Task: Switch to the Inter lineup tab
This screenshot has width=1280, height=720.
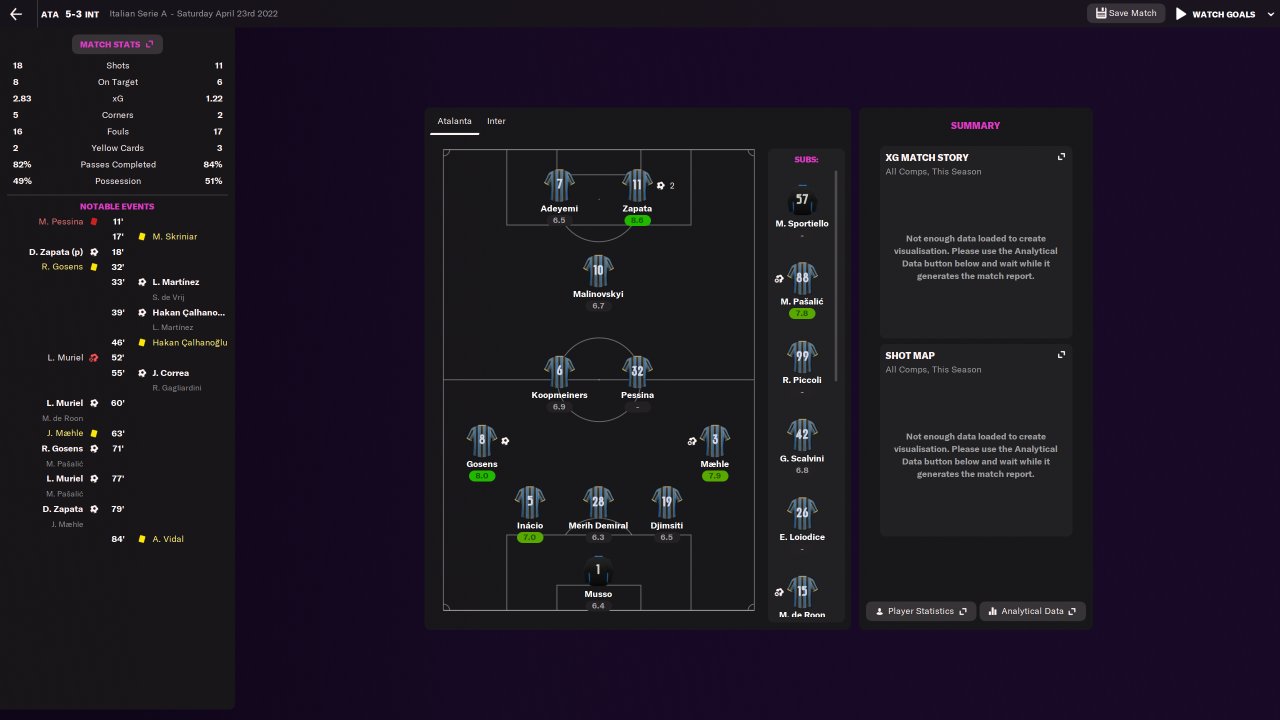Action: click(496, 121)
